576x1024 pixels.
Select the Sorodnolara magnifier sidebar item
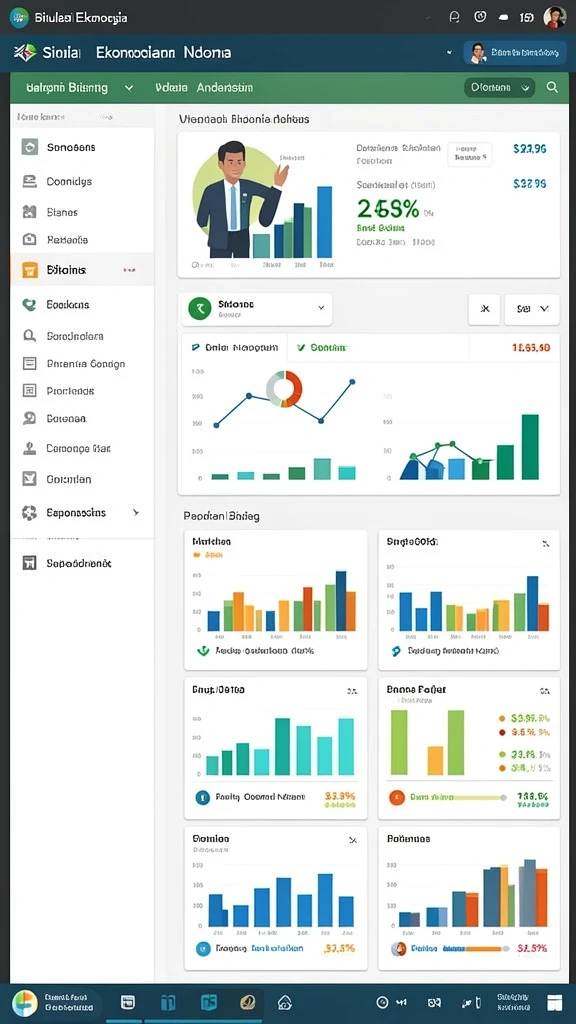(x=82, y=336)
